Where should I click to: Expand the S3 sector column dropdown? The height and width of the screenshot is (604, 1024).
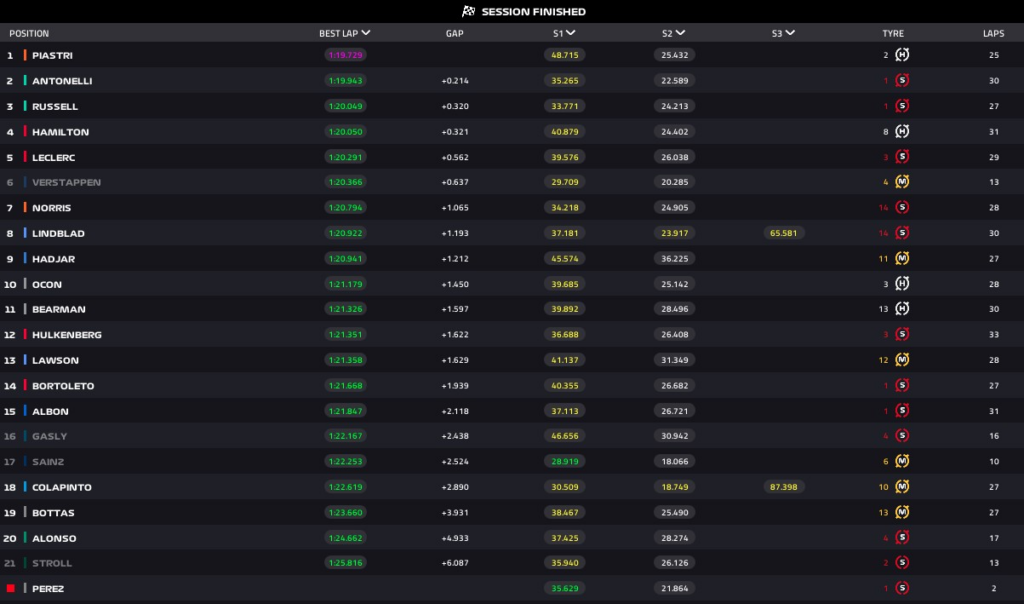(791, 33)
